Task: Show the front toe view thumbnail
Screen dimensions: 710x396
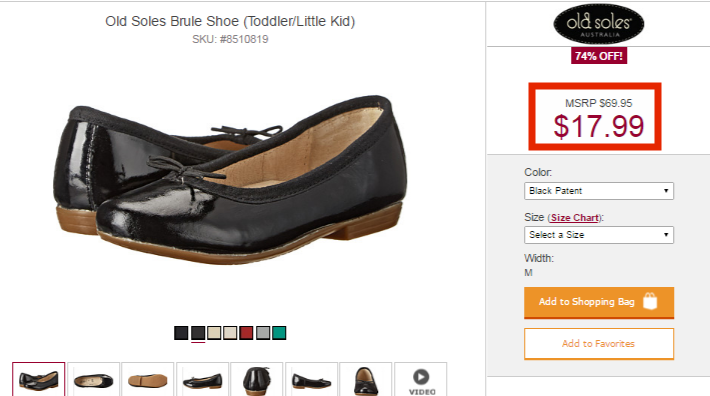Action: tap(365, 380)
